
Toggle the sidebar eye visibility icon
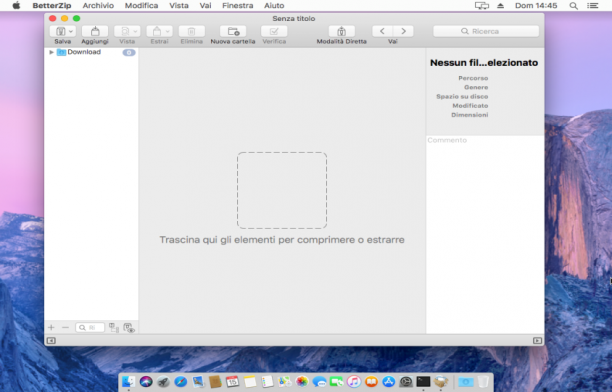pyautogui.click(x=129, y=328)
